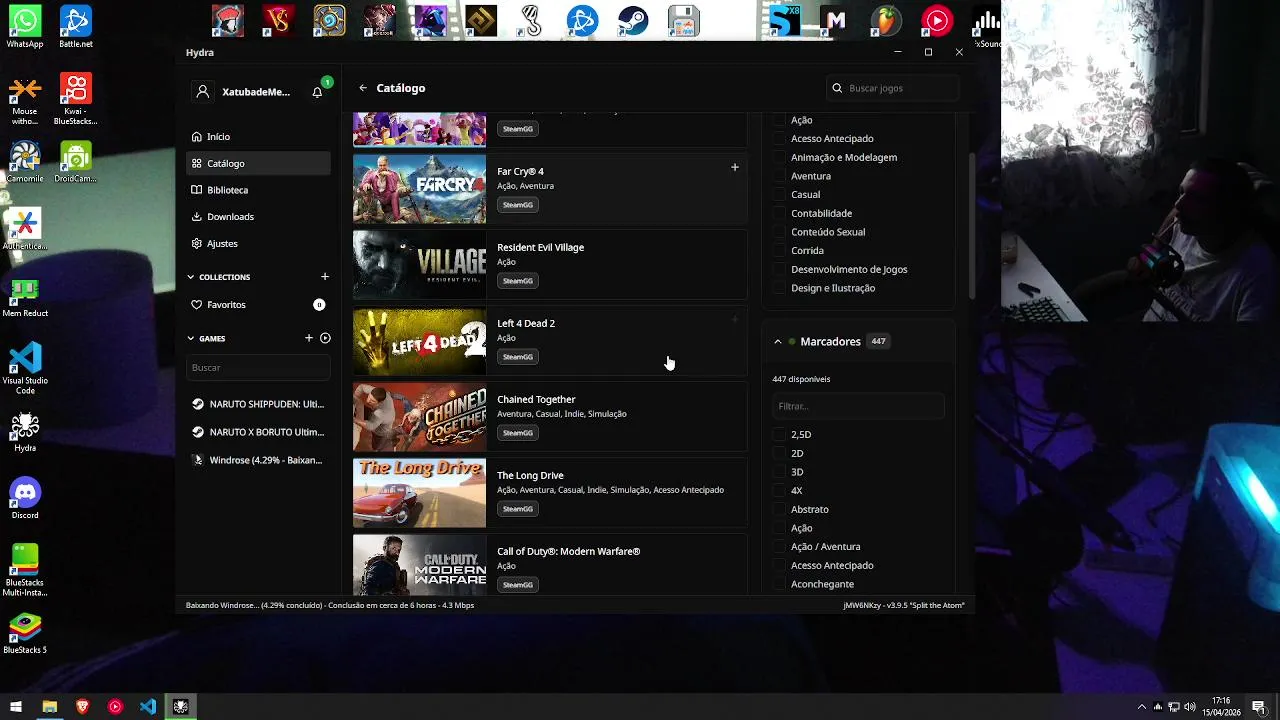Add a new collection with the plus
The width and height of the screenshot is (1280, 720).
click(x=324, y=277)
